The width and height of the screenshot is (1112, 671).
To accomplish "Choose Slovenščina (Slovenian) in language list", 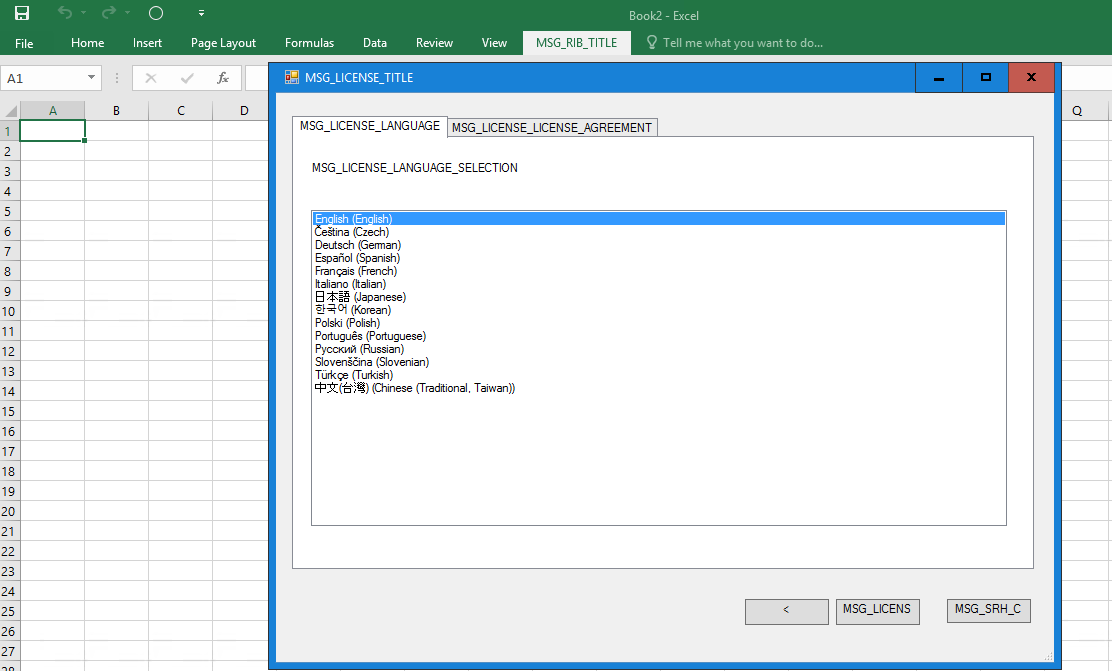I will [659, 362].
